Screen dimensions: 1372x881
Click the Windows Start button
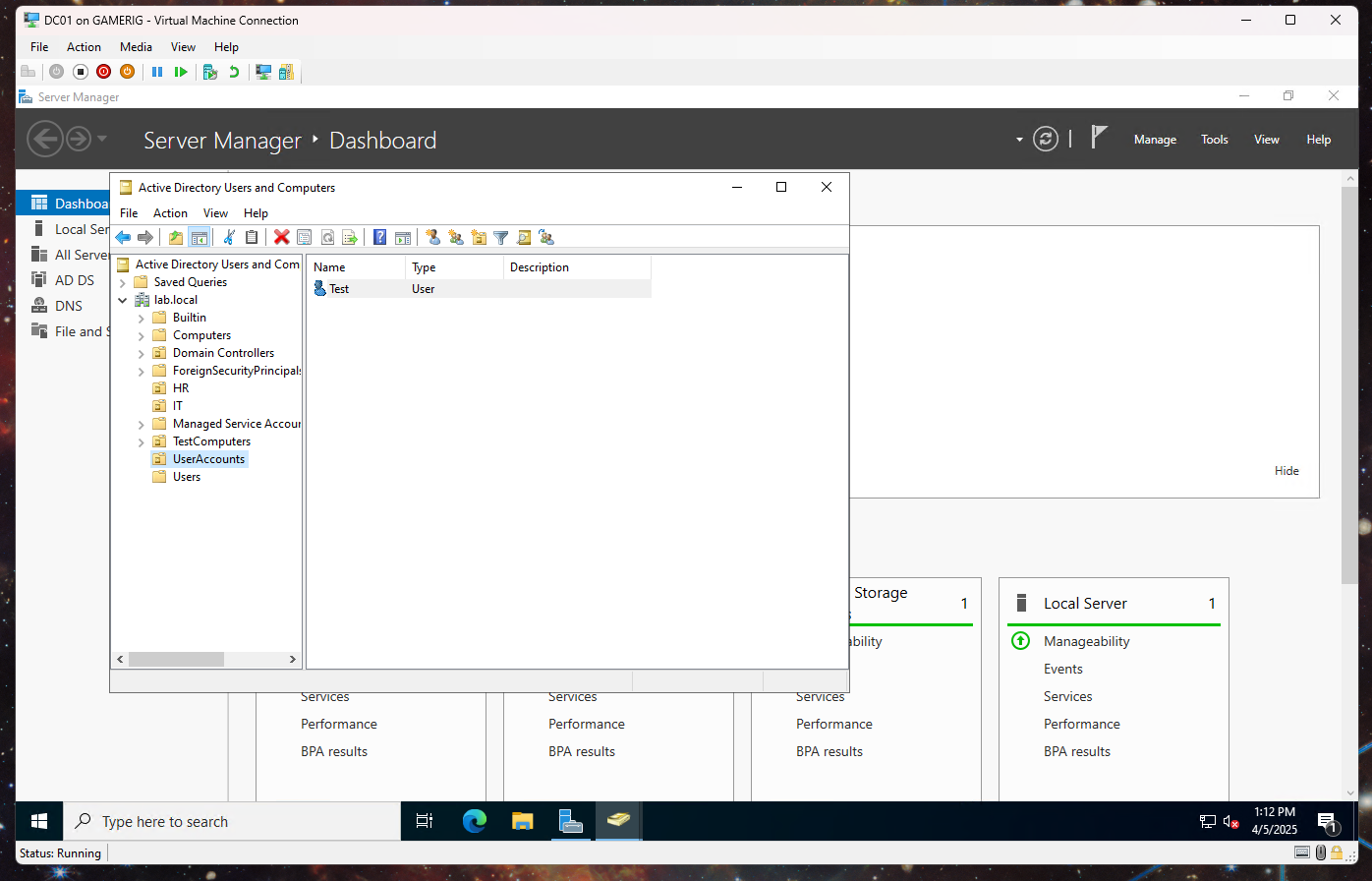click(x=39, y=821)
